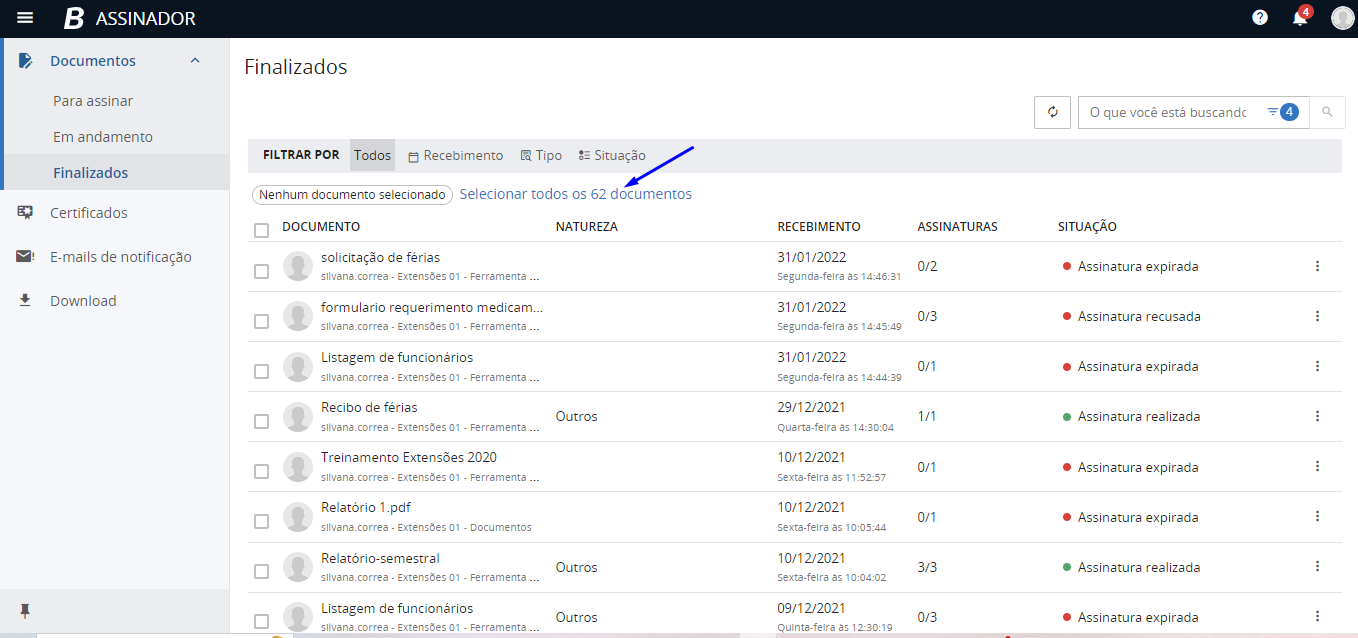Open the Certificados menu item
Image resolution: width=1358 pixels, height=638 pixels.
[89, 213]
